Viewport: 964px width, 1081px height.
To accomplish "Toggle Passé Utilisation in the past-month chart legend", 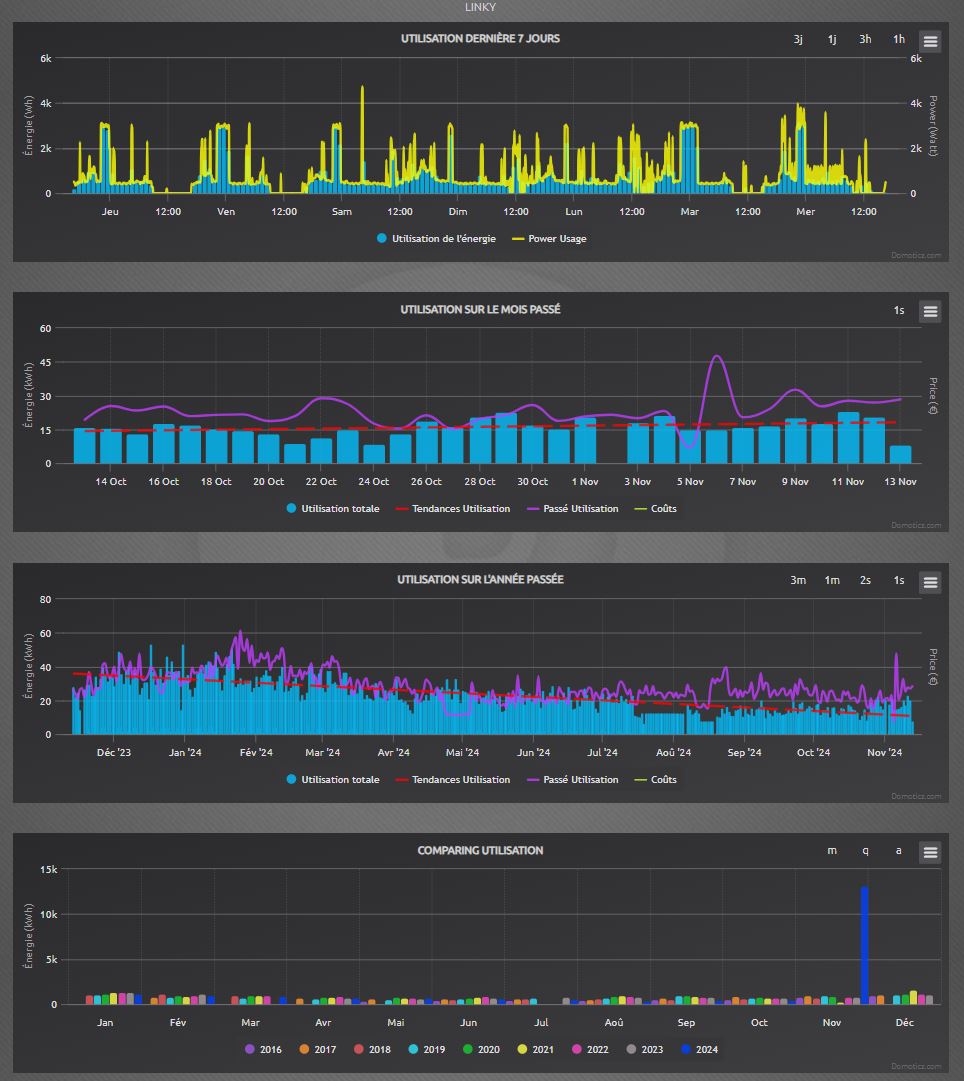I will coord(572,509).
